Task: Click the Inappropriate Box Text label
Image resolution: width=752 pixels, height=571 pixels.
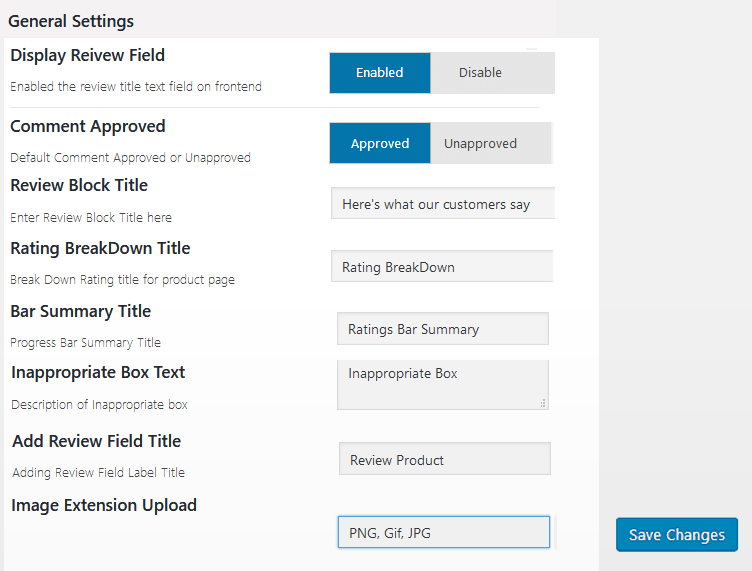Action: coord(98,373)
